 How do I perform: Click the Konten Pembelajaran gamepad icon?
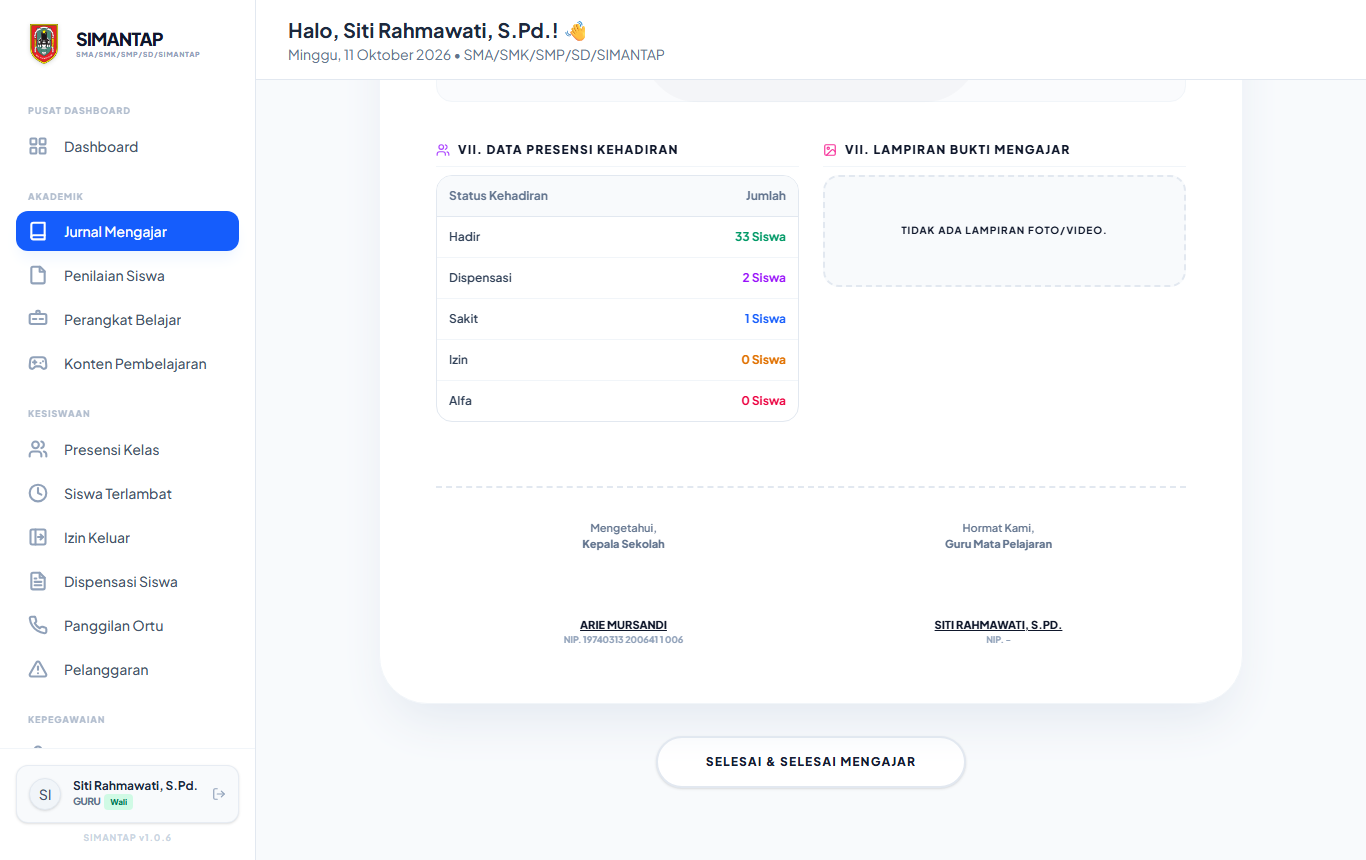pyautogui.click(x=38, y=363)
